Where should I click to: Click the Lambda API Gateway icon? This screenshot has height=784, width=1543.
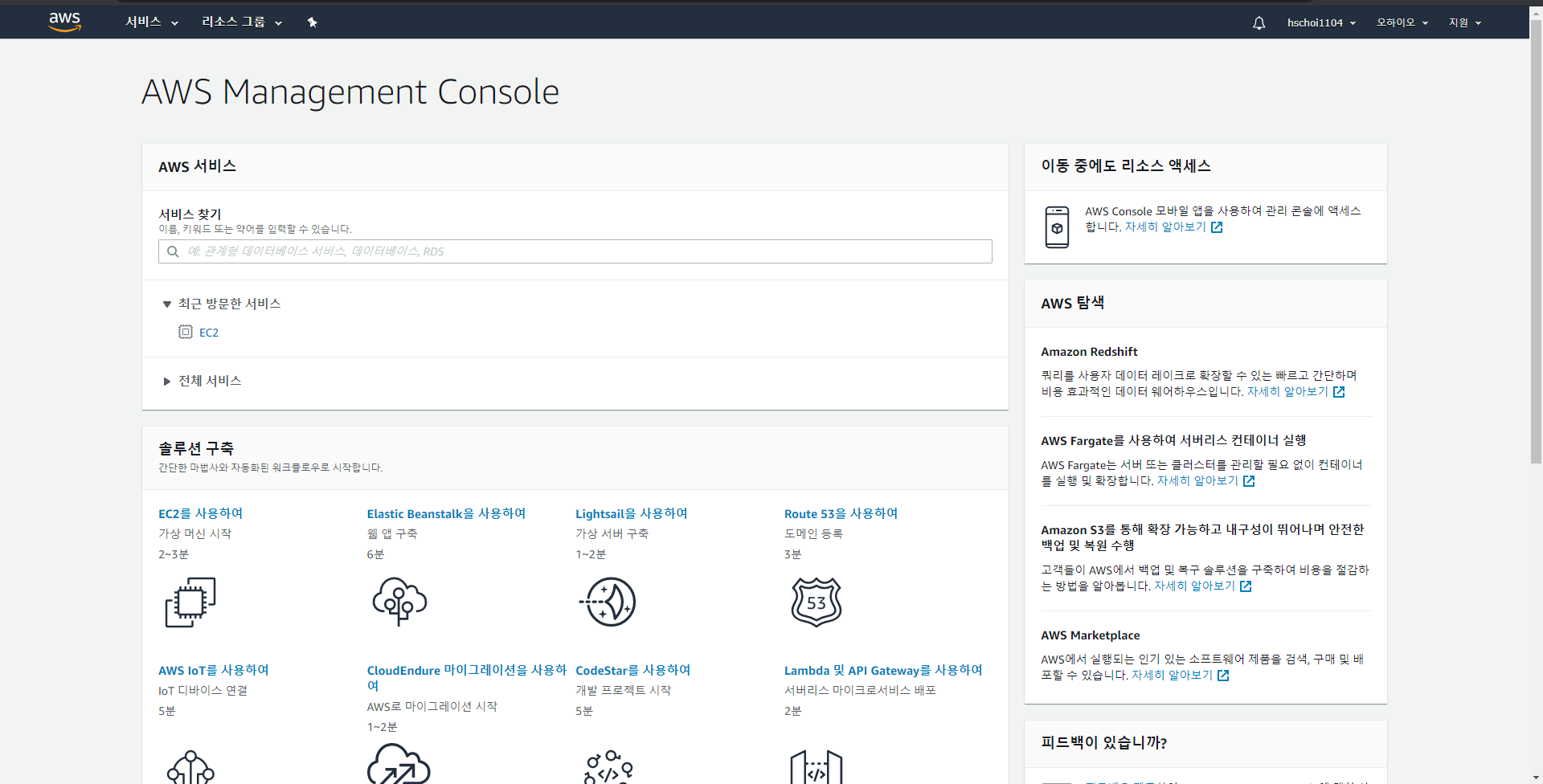pos(817,767)
